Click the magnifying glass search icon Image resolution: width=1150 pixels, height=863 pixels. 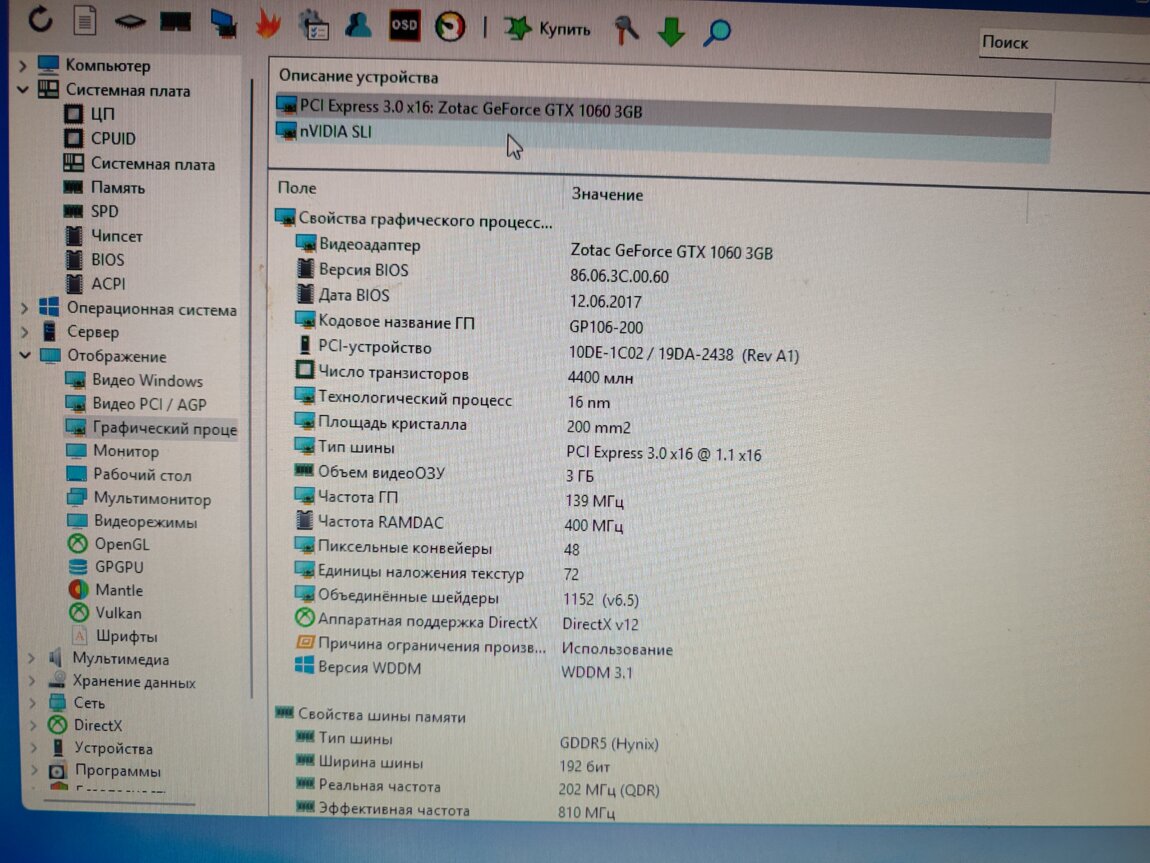716,32
